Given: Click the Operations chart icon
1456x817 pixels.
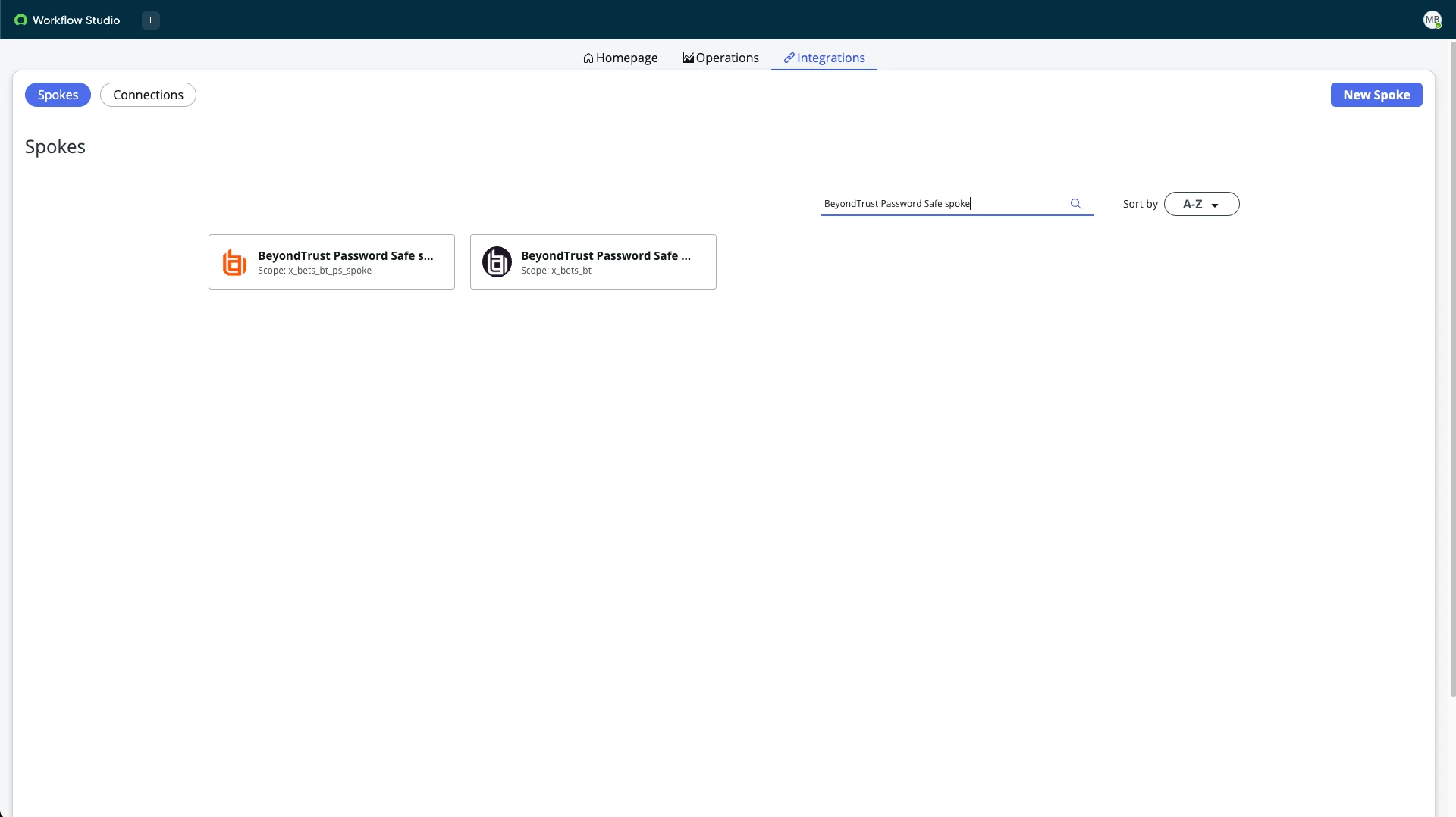Looking at the screenshot, I should 688,58.
